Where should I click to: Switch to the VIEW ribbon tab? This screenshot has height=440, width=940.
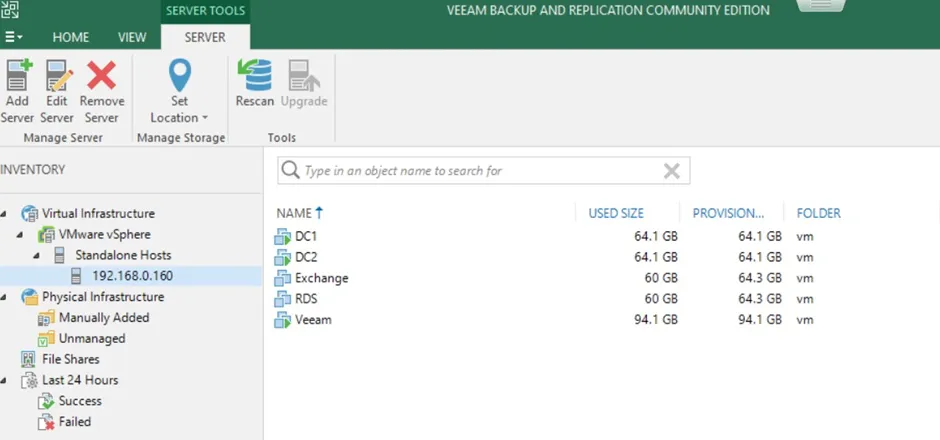(132, 37)
